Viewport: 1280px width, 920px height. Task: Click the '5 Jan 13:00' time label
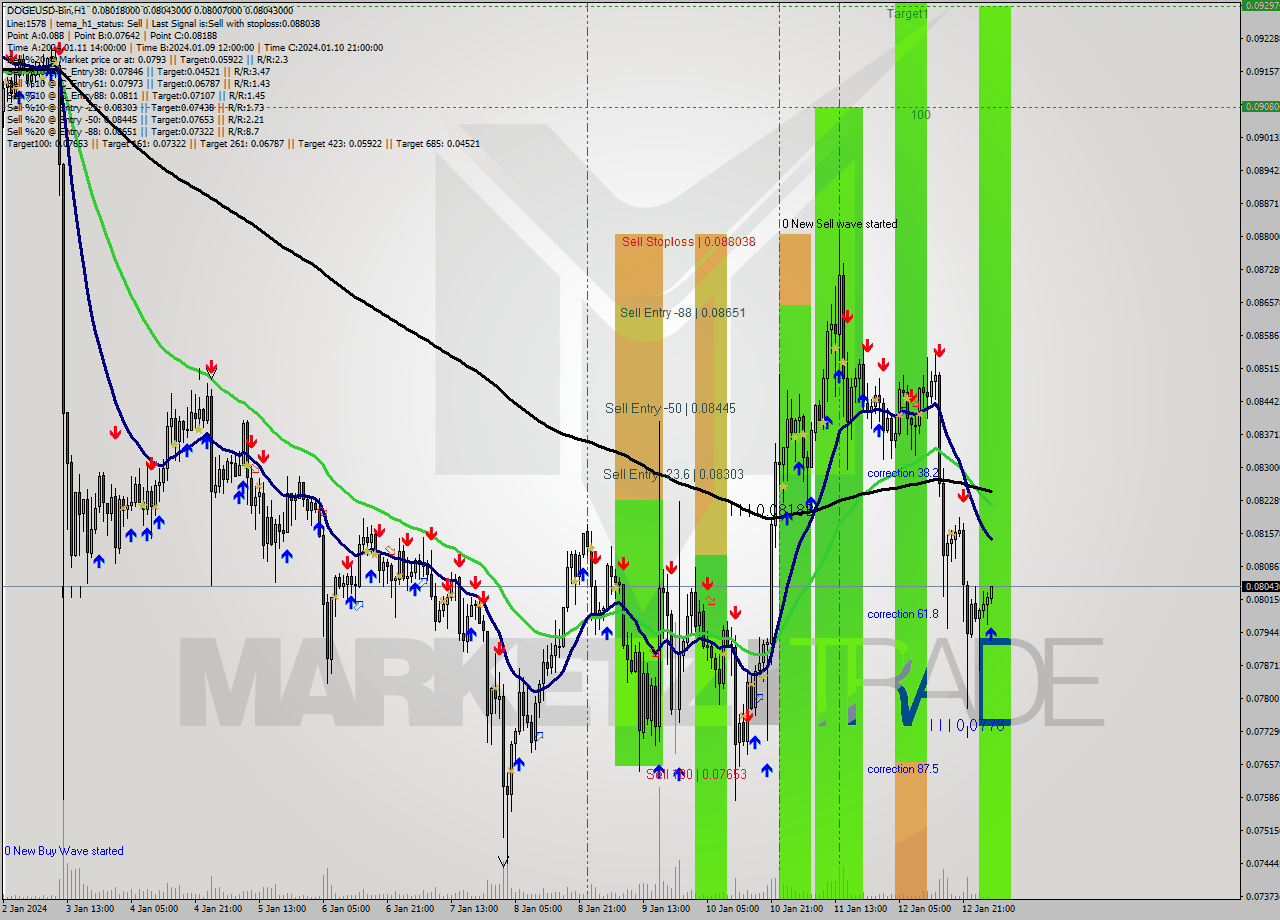[x=281, y=909]
